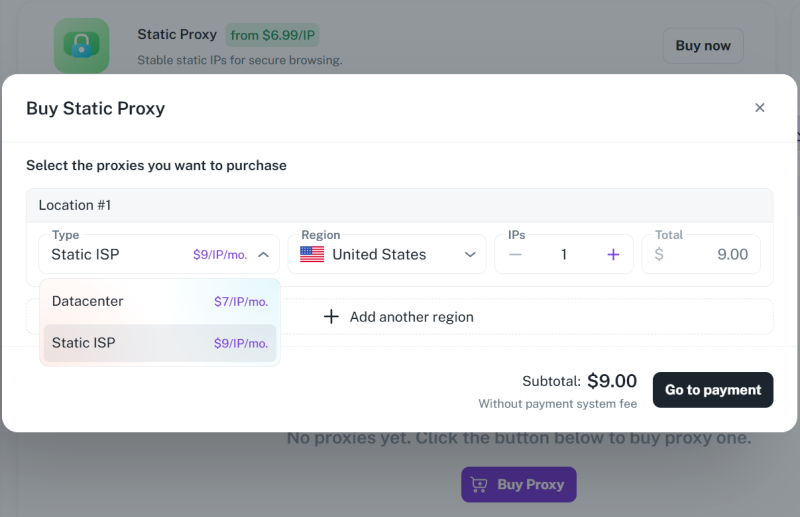Click the IPs quantity number field
Image resolution: width=800 pixels, height=517 pixels.
coord(564,255)
